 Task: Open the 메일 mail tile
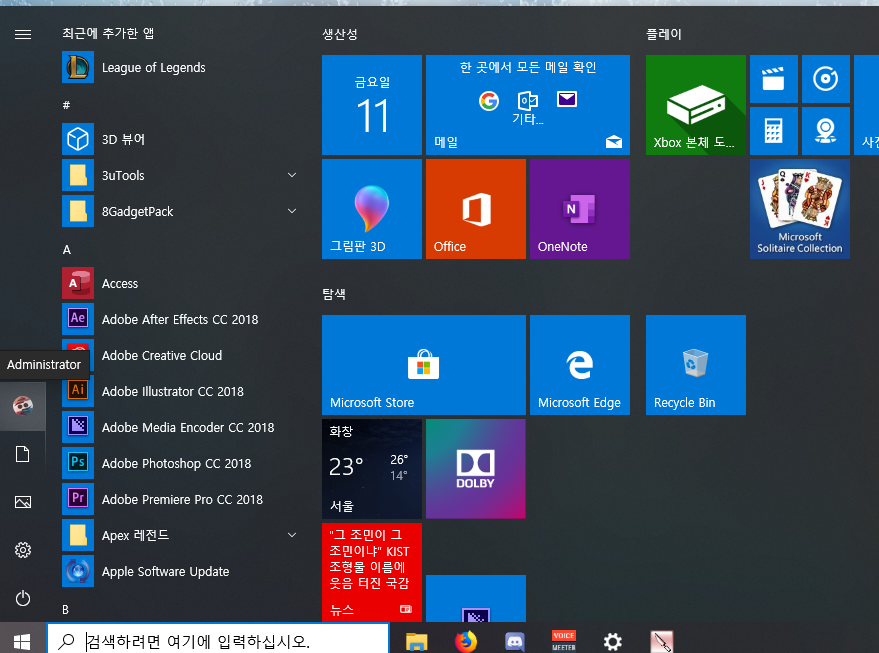point(528,105)
